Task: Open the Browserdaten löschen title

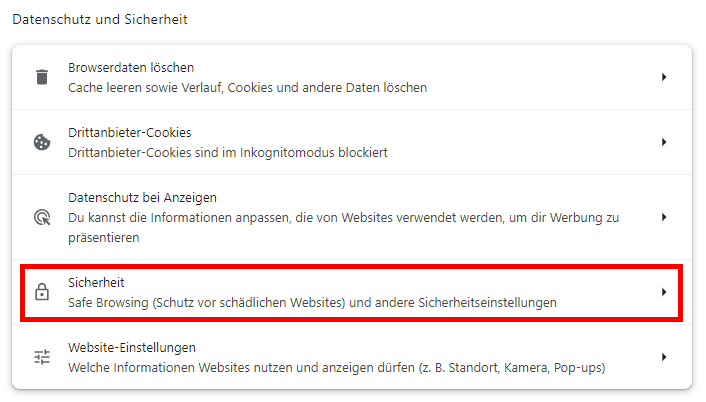Action: (x=130, y=67)
